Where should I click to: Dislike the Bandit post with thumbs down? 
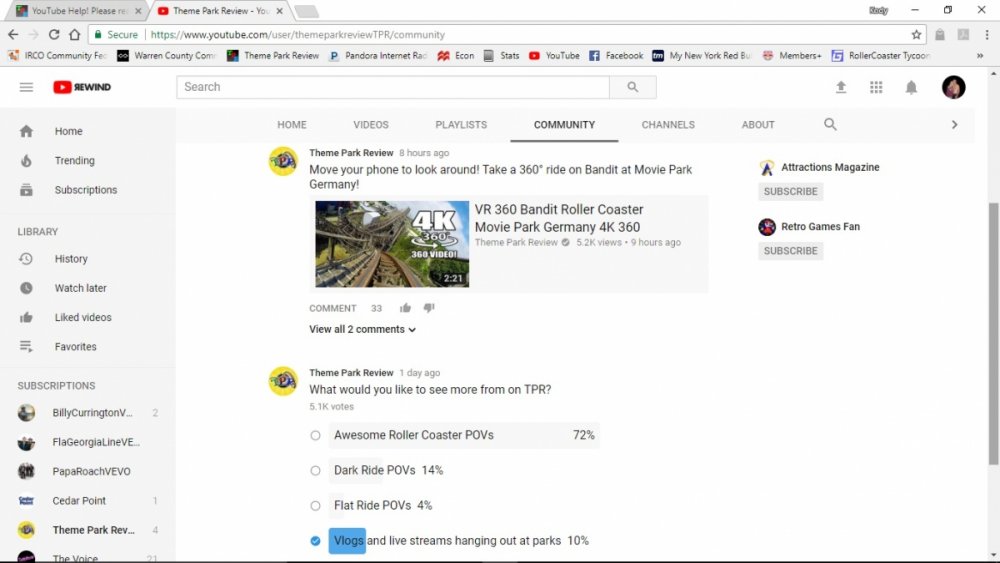click(x=429, y=308)
